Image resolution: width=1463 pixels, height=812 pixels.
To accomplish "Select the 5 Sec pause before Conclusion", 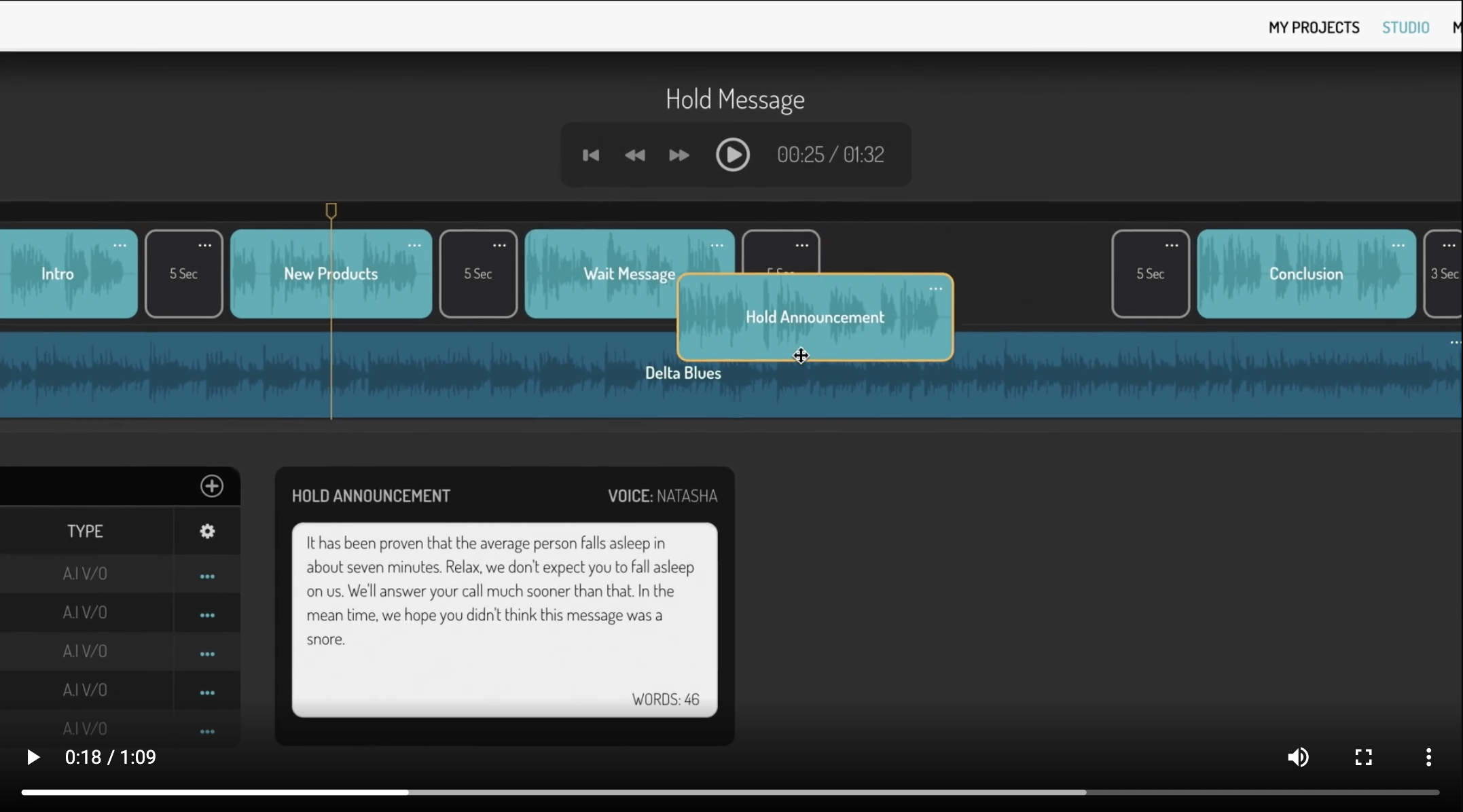I will point(1151,274).
